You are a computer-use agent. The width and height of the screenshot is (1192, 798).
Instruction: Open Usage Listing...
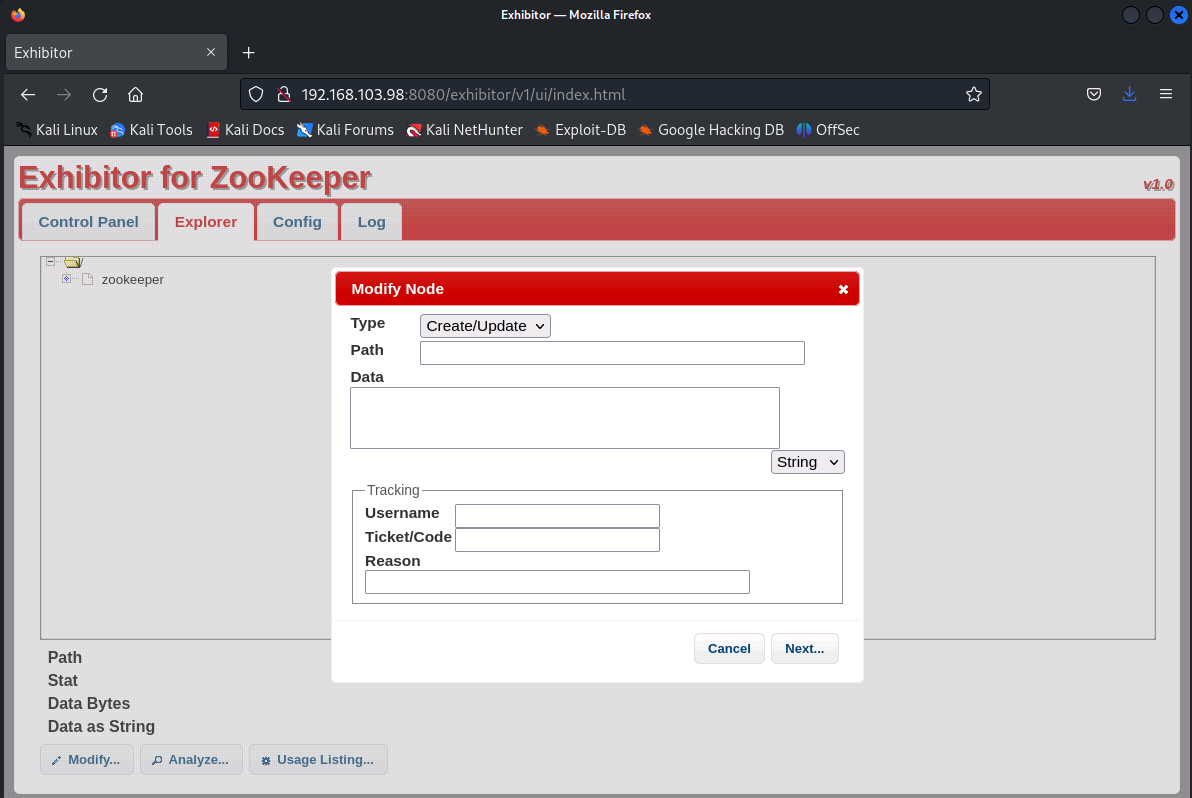tap(318, 759)
